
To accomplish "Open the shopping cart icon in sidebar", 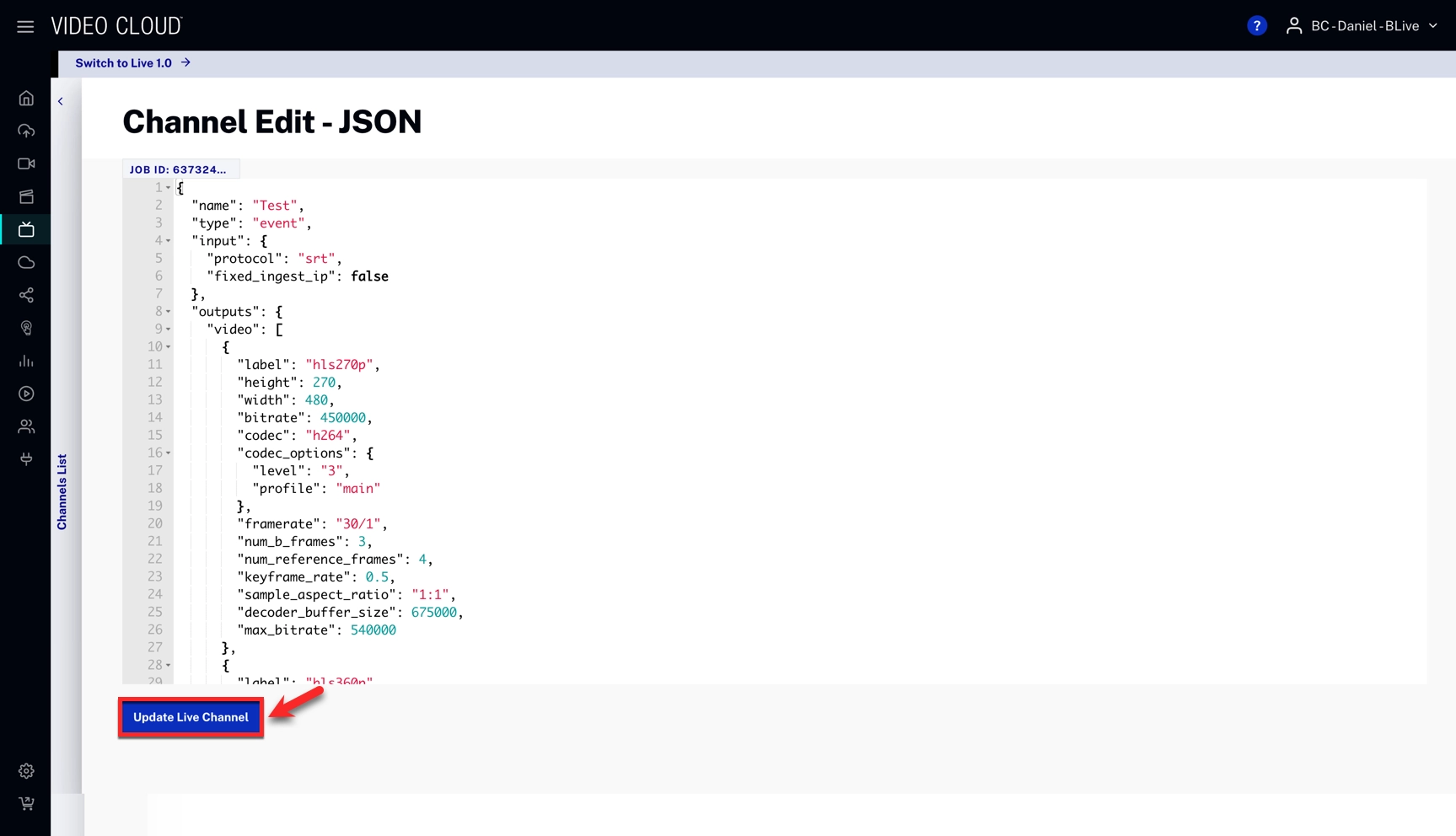I will (26, 804).
